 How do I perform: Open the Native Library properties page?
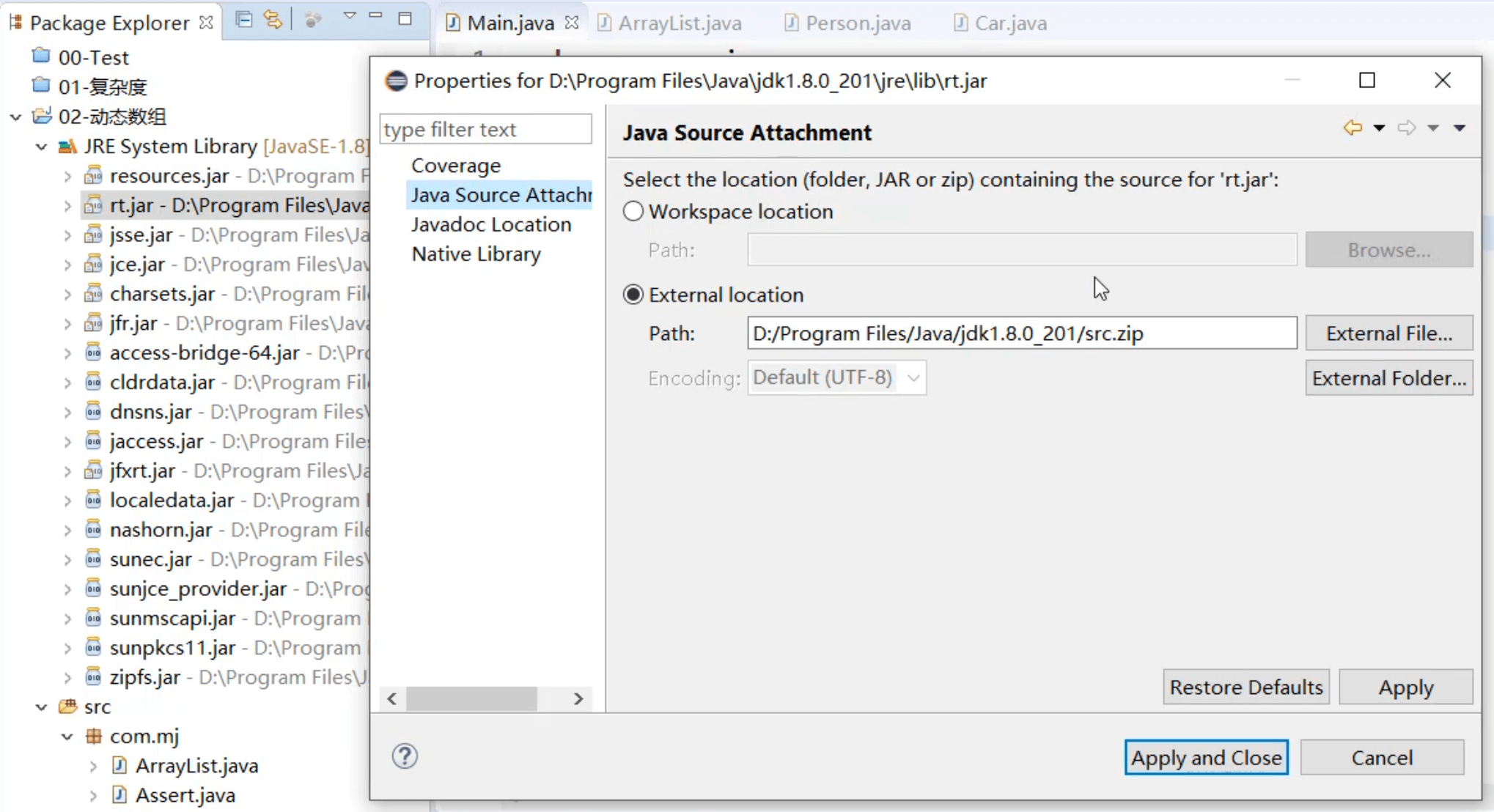pyautogui.click(x=476, y=254)
